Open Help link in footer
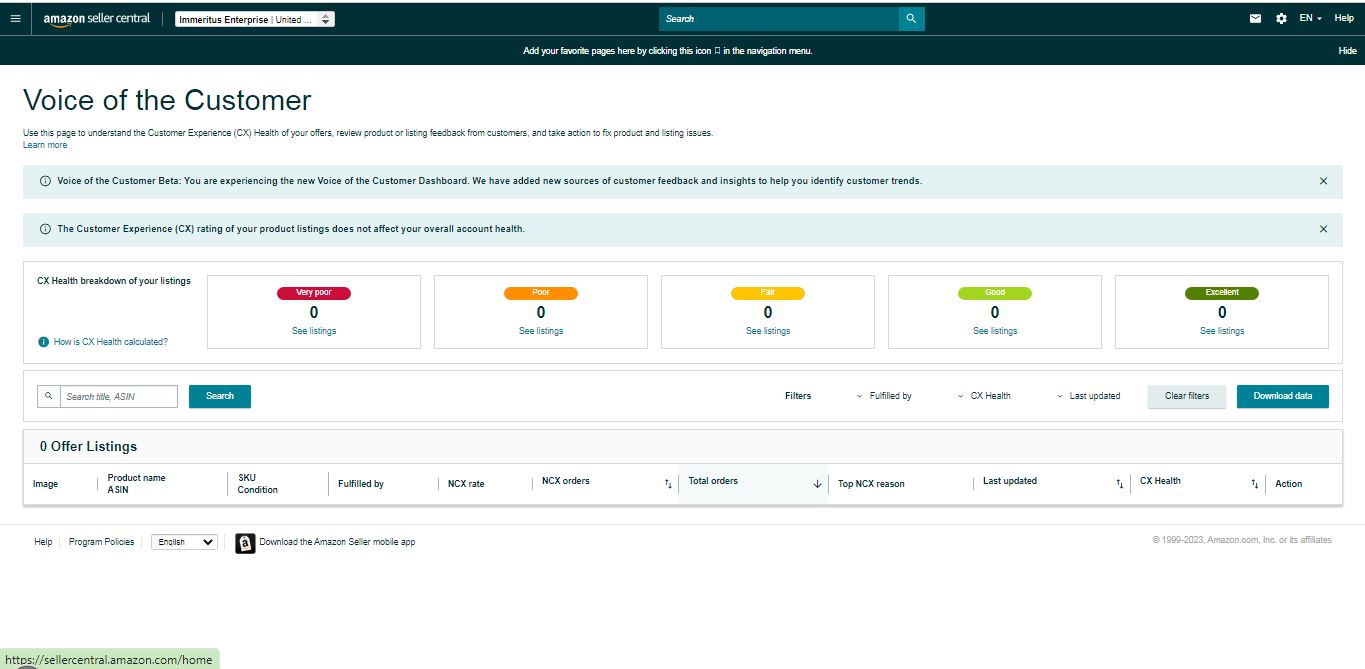Viewport: 1365px width, 669px height. pos(43,542)
